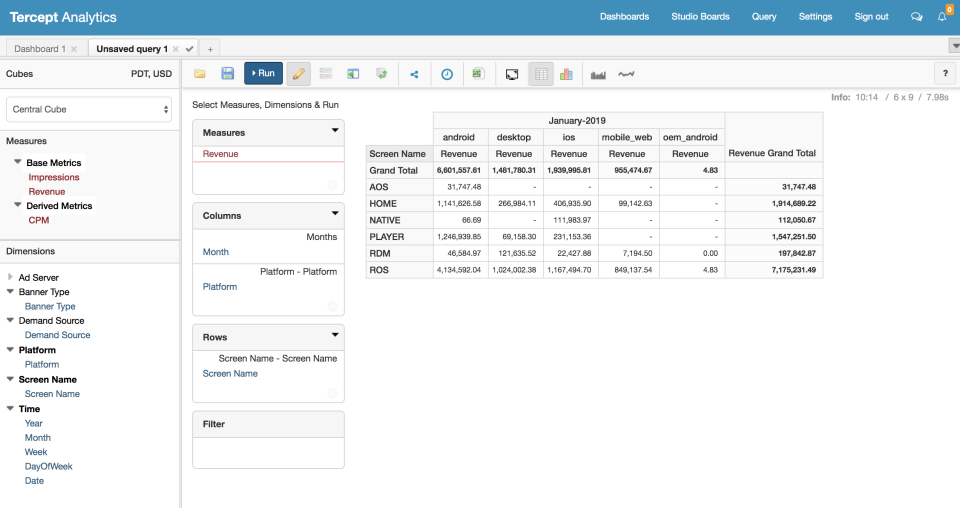Save query with the floppy disk icon
Screen dimensions: 960x508
click(x=227, y=73)
